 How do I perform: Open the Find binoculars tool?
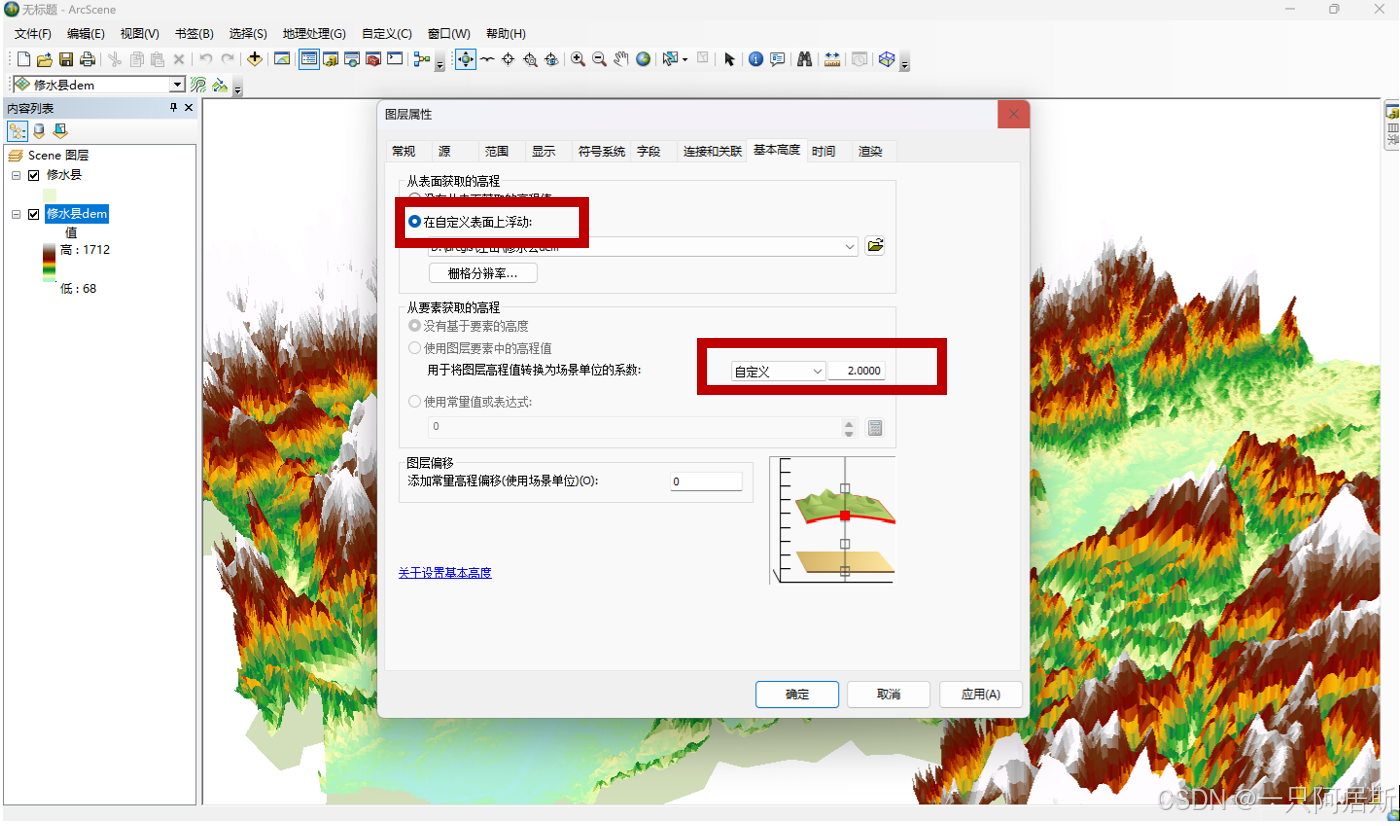coord(804,59)
